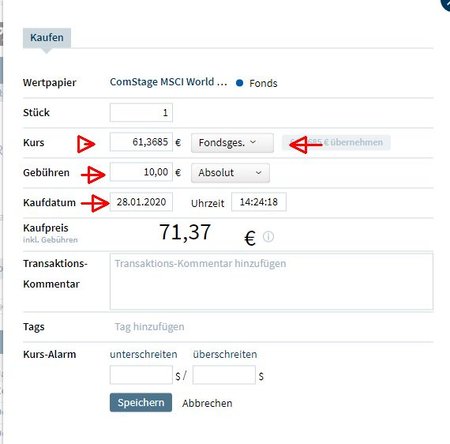
Task: Click the Kaufpreis info icon
Action: coord(268,237)
